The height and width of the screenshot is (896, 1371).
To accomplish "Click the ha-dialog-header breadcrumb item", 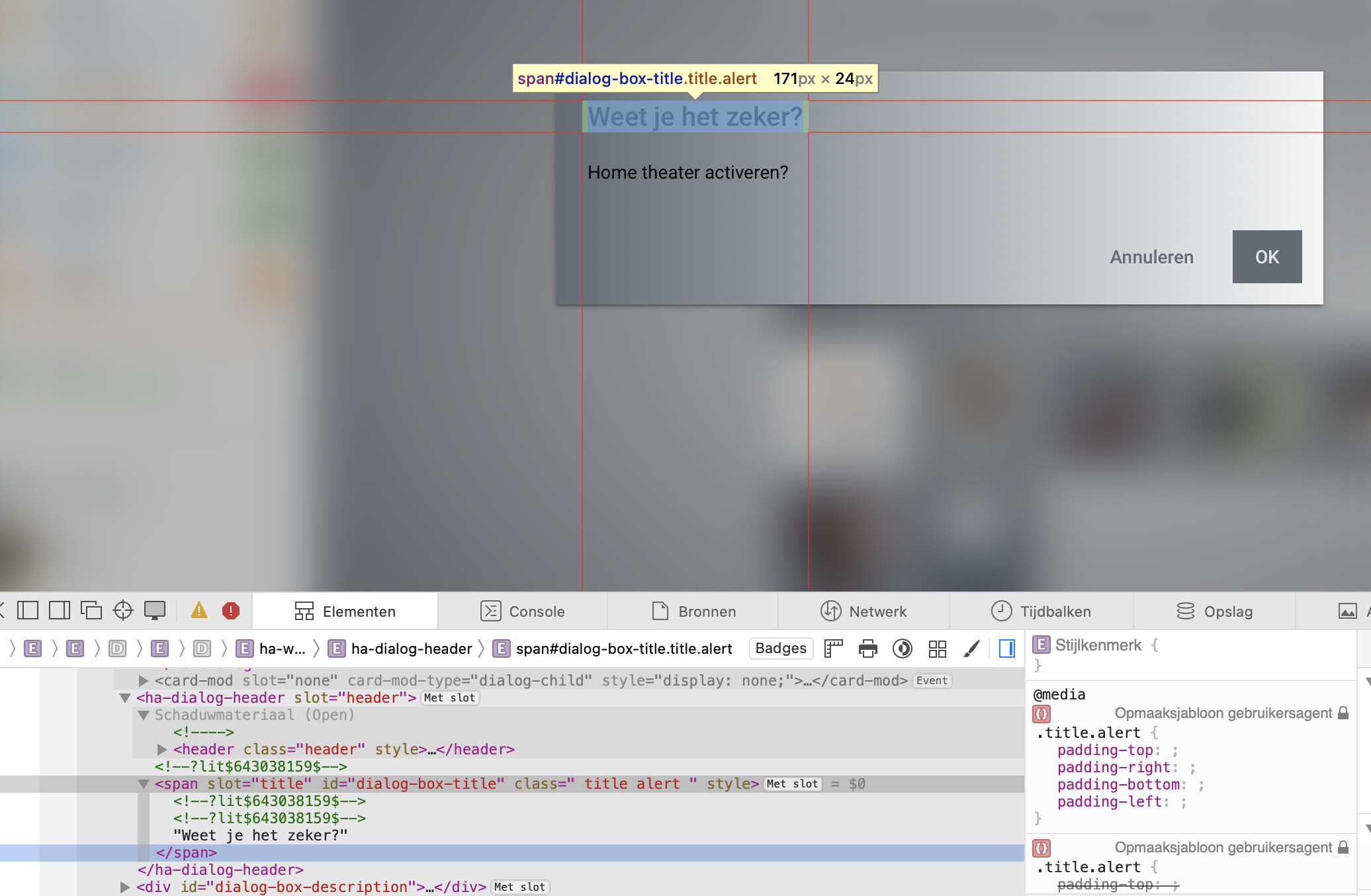I will 411,649.
